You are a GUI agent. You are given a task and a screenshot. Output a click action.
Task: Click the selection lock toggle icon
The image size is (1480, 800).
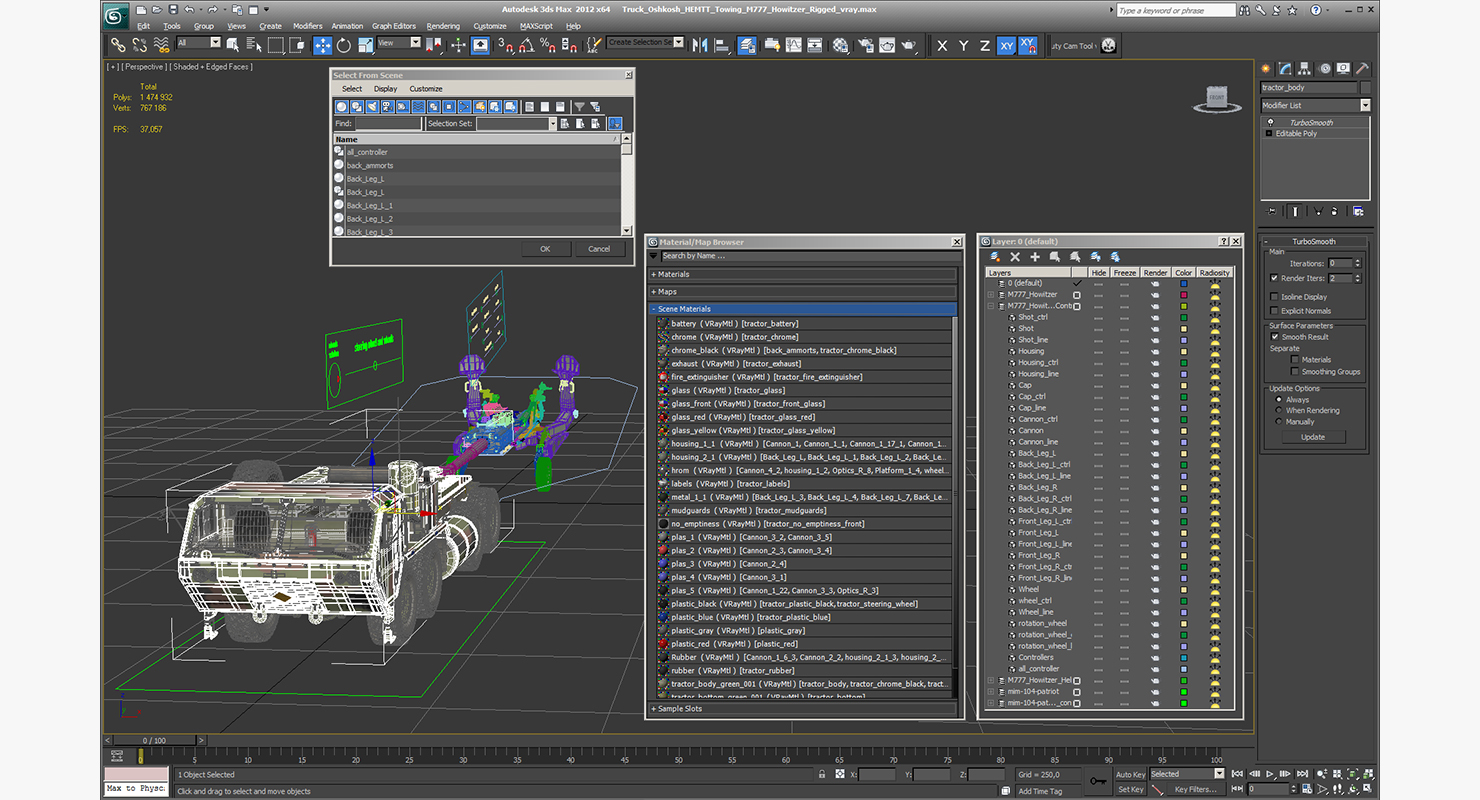pyautogui.click(x=823, y=774)
